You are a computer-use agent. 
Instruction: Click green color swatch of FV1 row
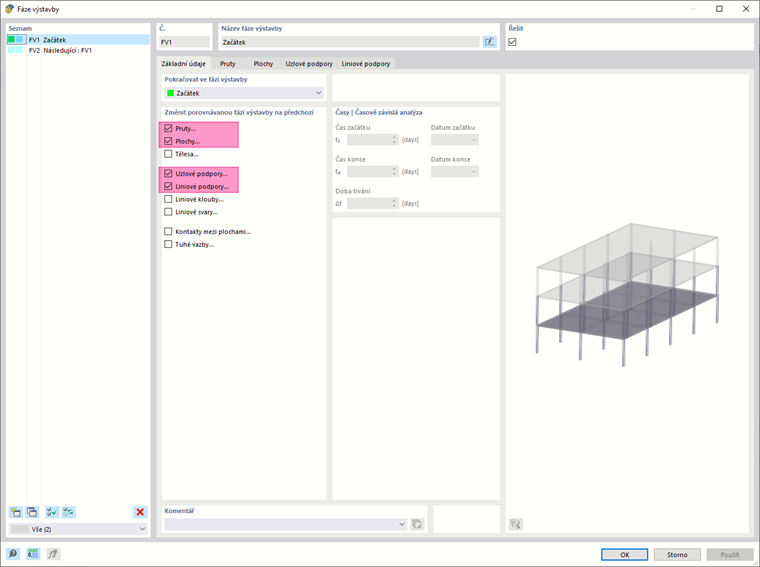tap(12, 40)
